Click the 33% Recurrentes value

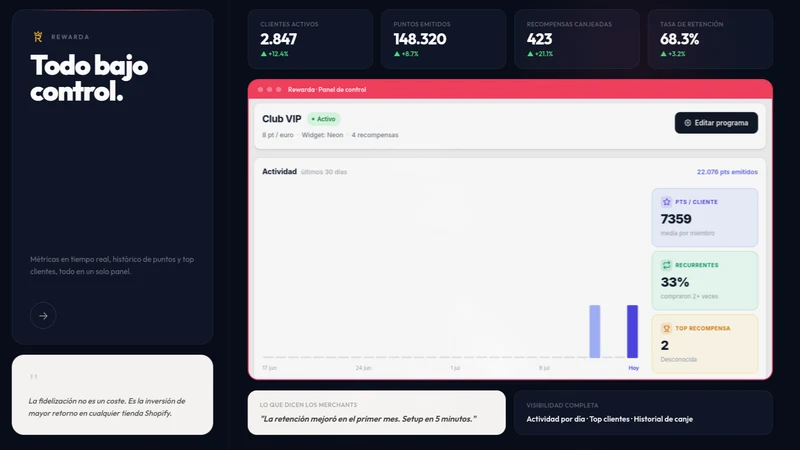[x=674, y=282]
